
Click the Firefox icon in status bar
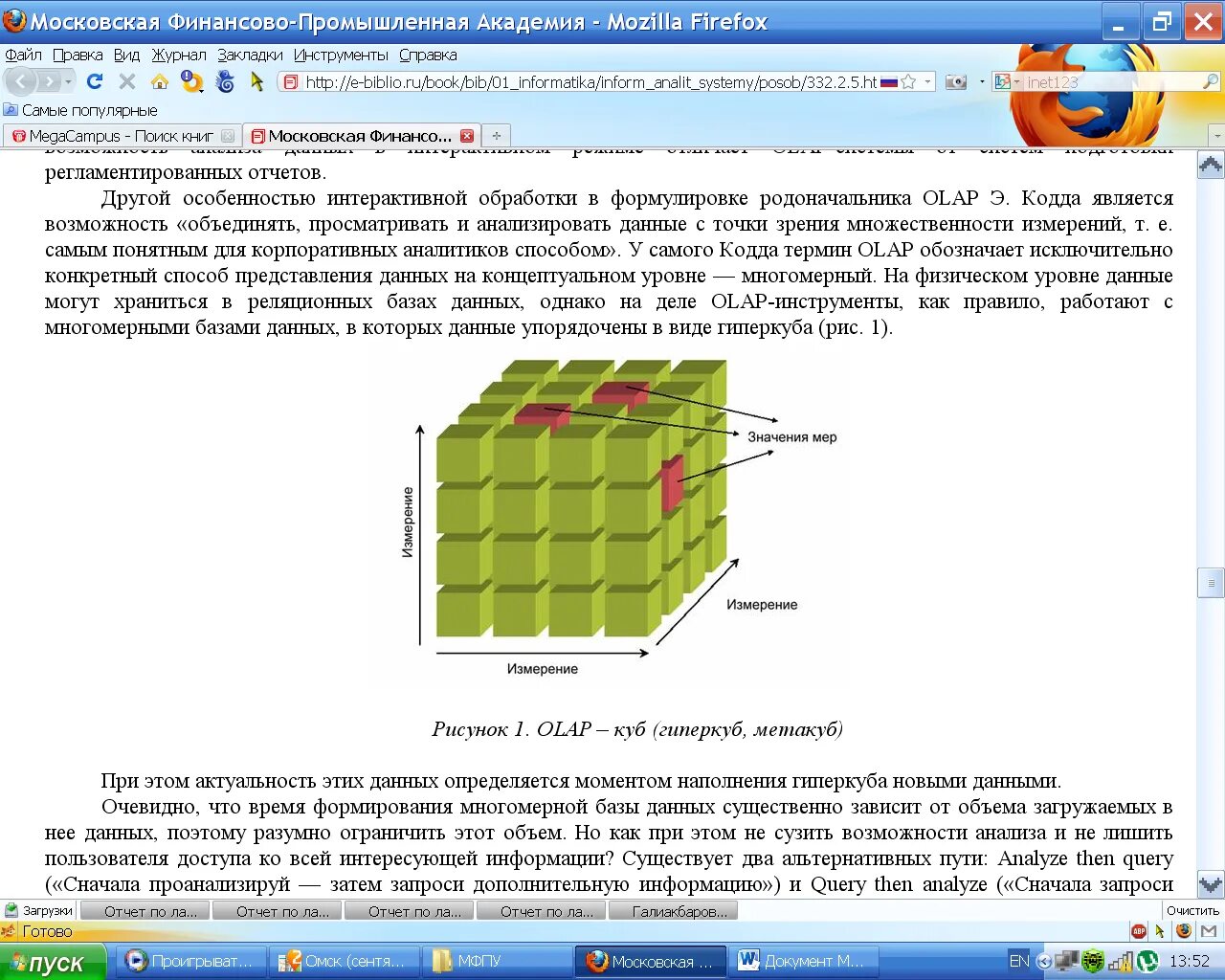[1184, 931]
